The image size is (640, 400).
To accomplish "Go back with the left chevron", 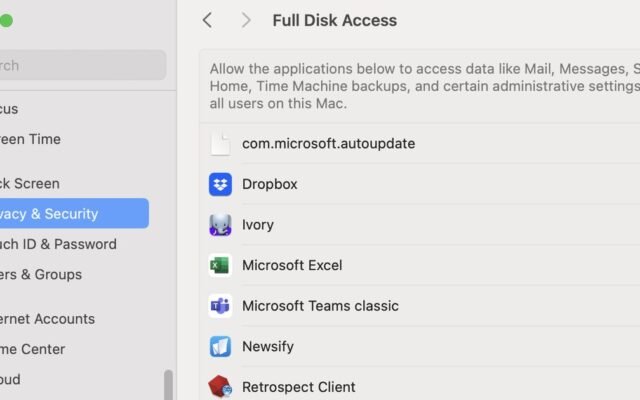I will click(x=207, y=20).
